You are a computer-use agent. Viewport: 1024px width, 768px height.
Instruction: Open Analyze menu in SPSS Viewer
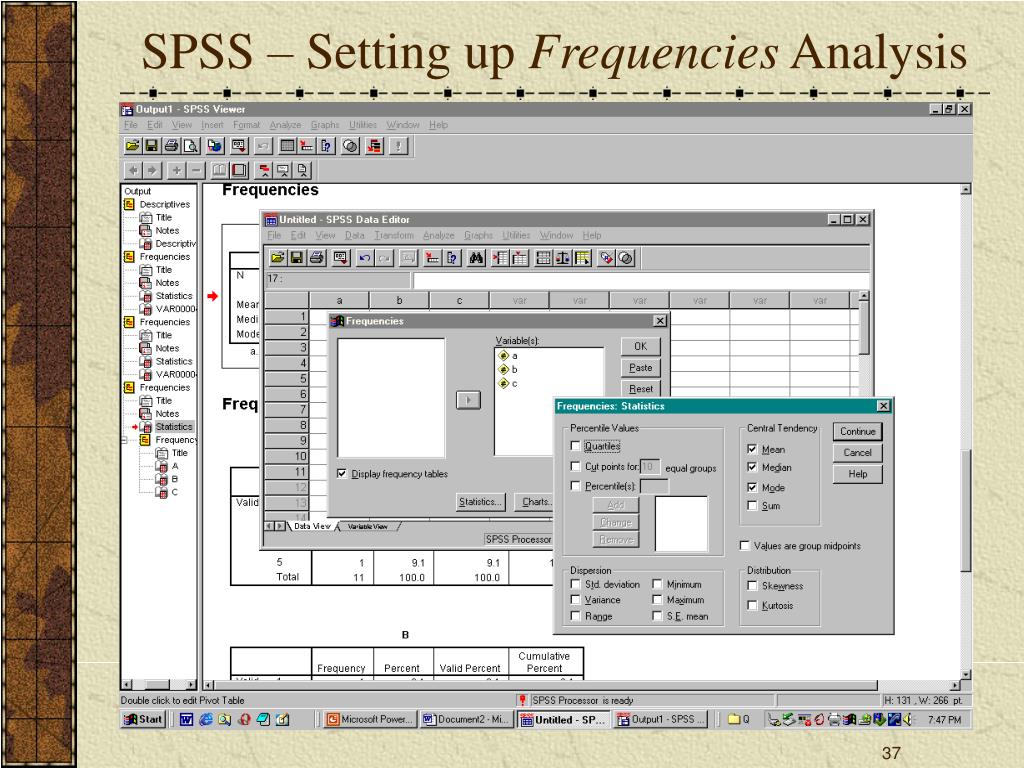[285, 125]
